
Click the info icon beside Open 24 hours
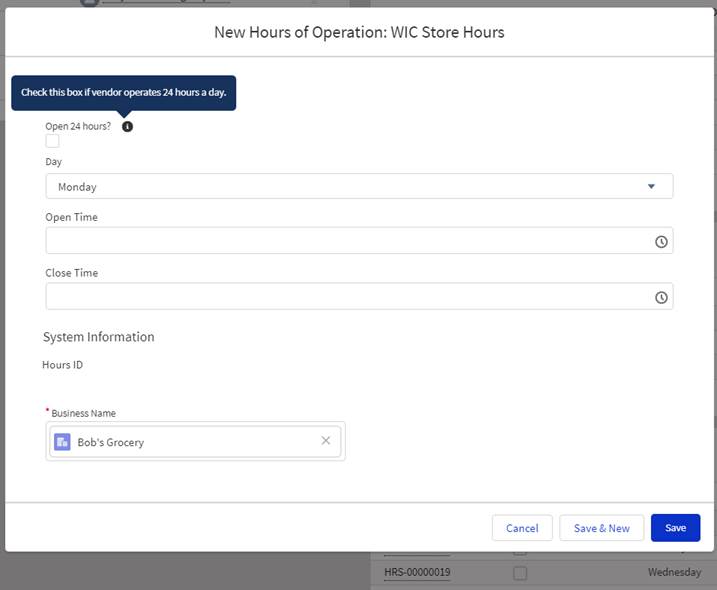127,127
